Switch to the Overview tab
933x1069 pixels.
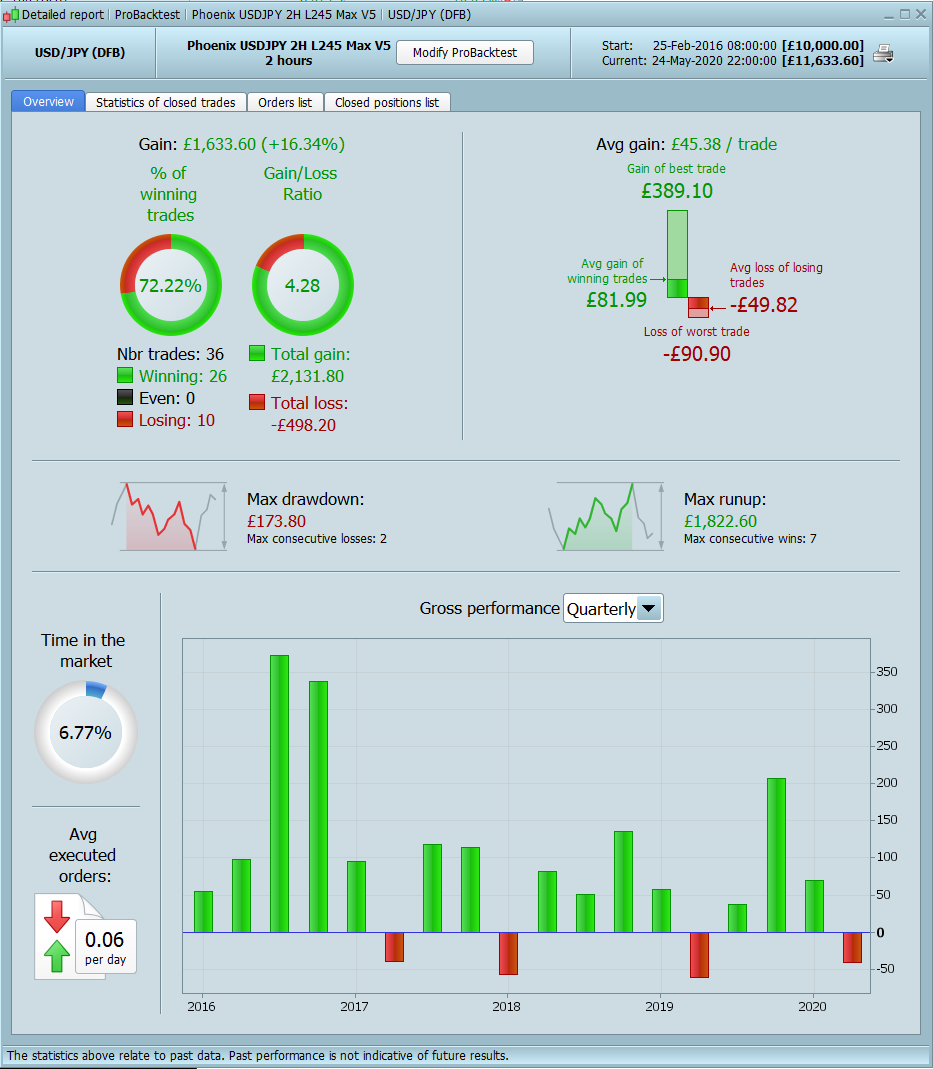48,102
